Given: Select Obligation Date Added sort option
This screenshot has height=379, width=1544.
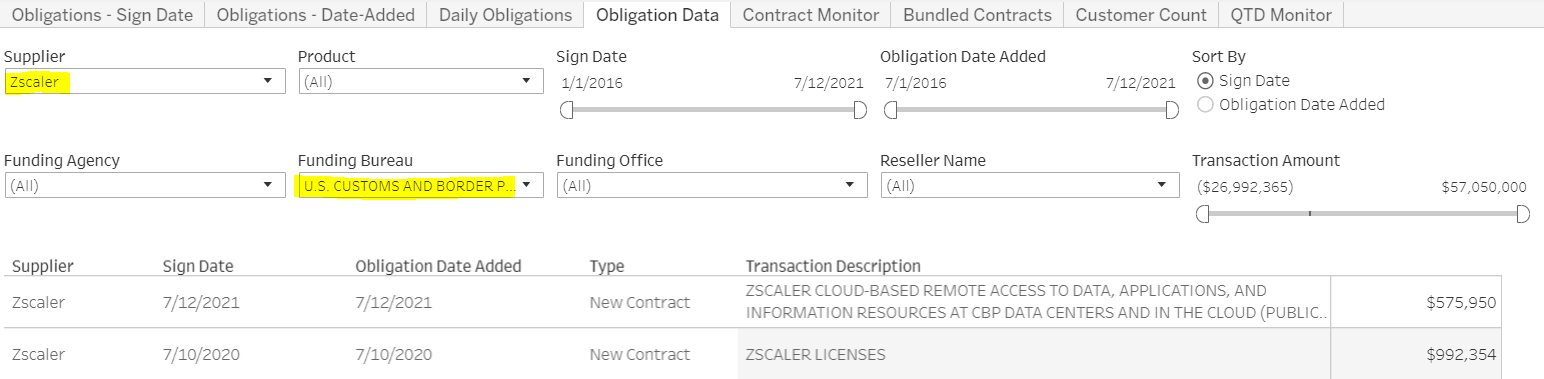Looking at the screenshot, I should pyautogui.click(x=1291, y=104).
